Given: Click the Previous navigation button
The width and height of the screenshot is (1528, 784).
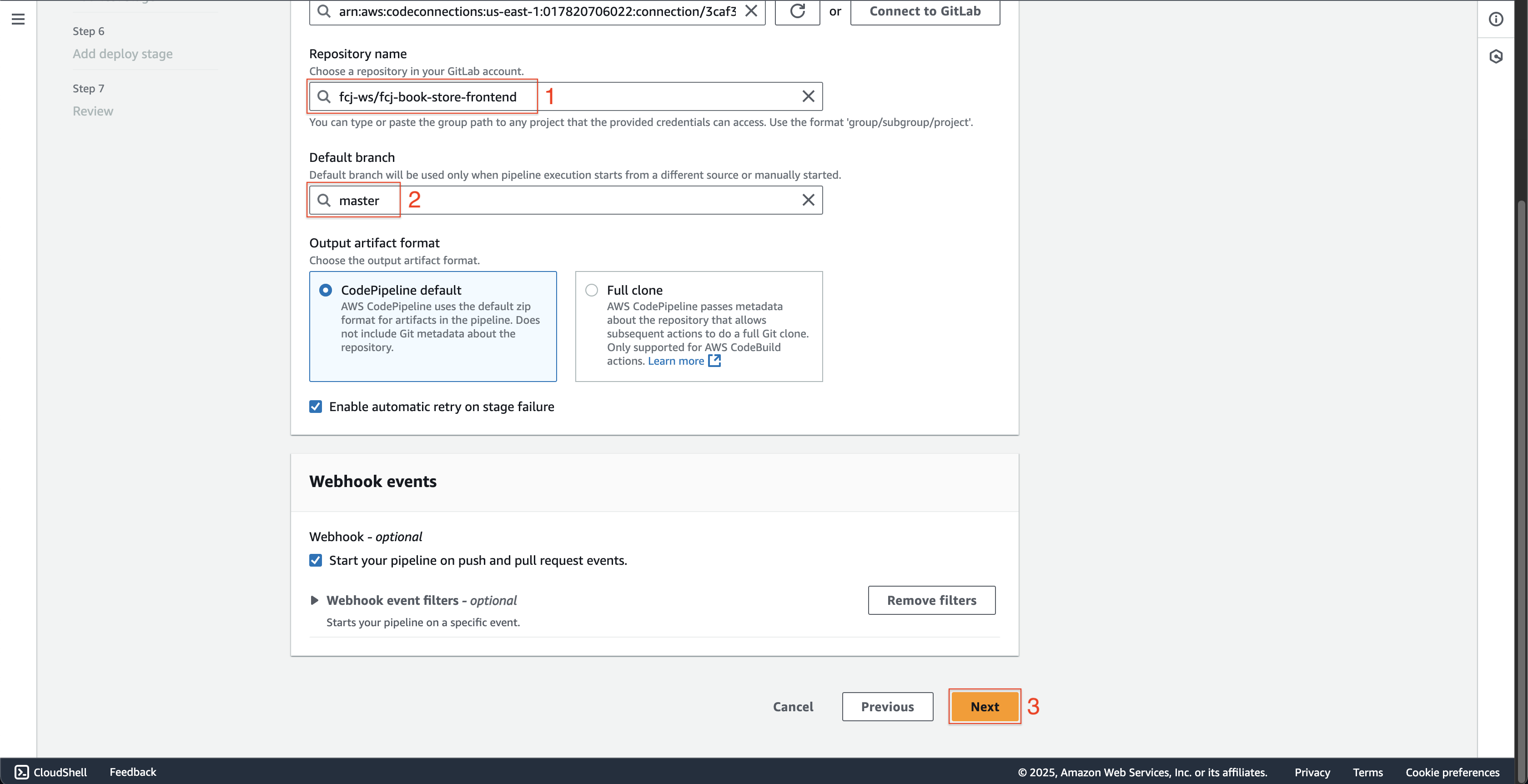Looking at the screenshot, I should (887, 706).
